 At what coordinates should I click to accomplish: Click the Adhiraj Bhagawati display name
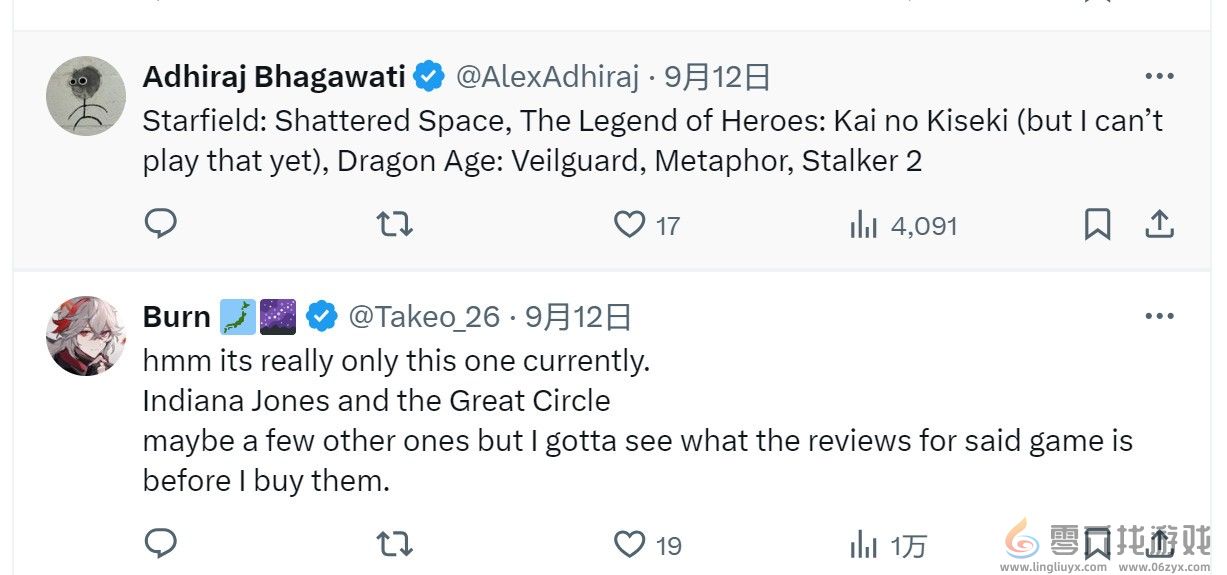tap(274, 76)
